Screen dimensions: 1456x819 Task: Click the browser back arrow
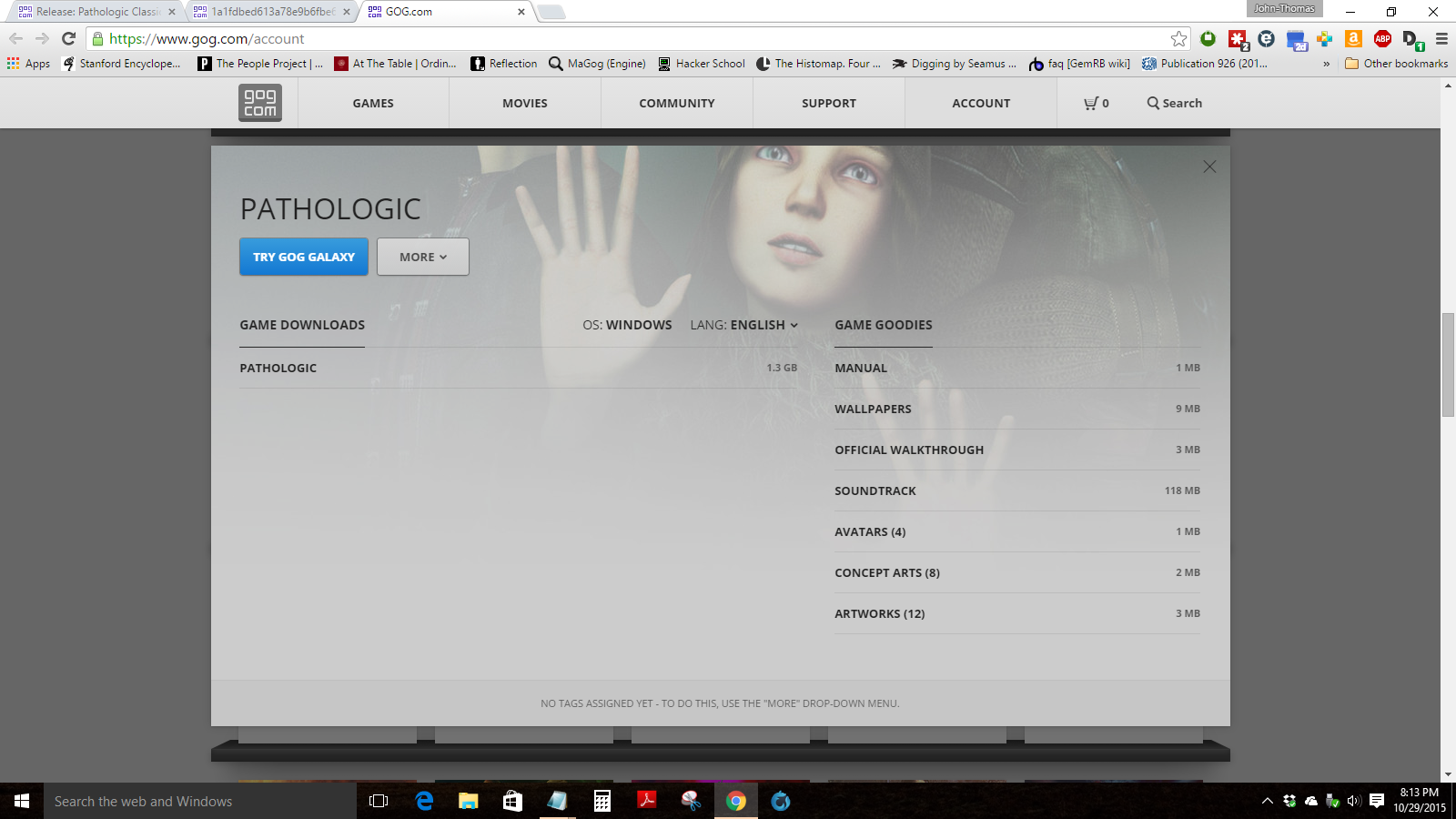15,38
